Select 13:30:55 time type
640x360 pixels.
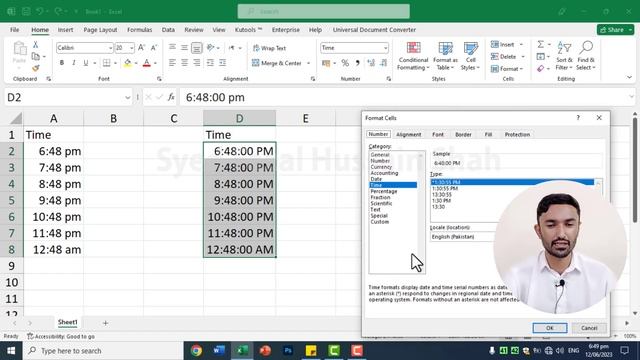pyautogui.click(x=442, y=195)
